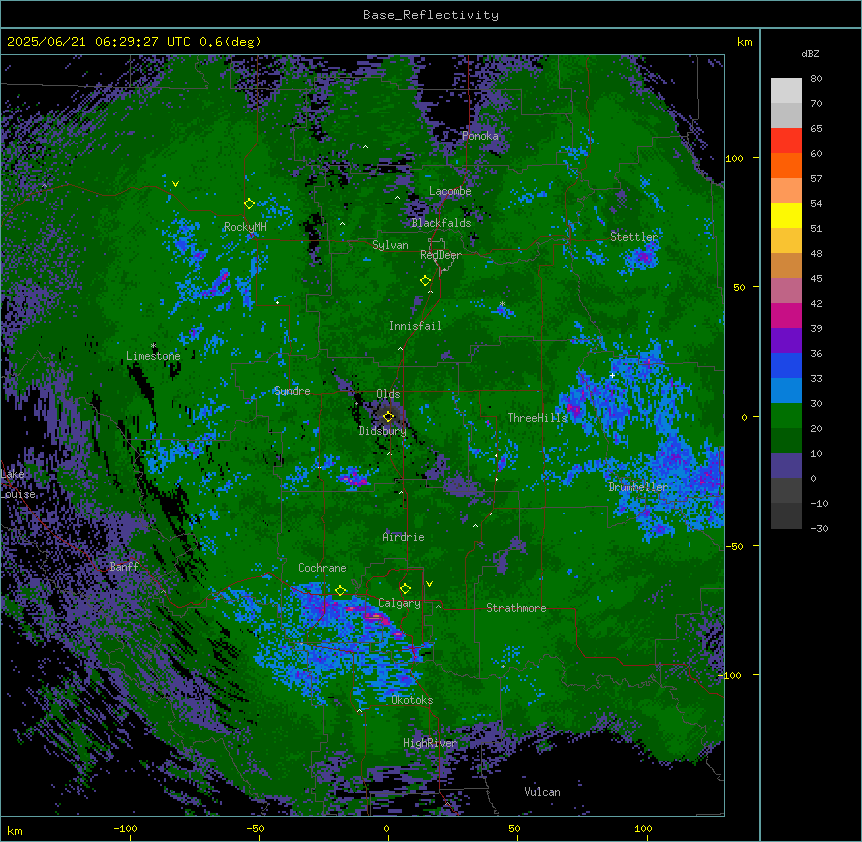Click the yellow V marker northwest of RockyMH
Screen dimensions: 862x842
(175, 184)
